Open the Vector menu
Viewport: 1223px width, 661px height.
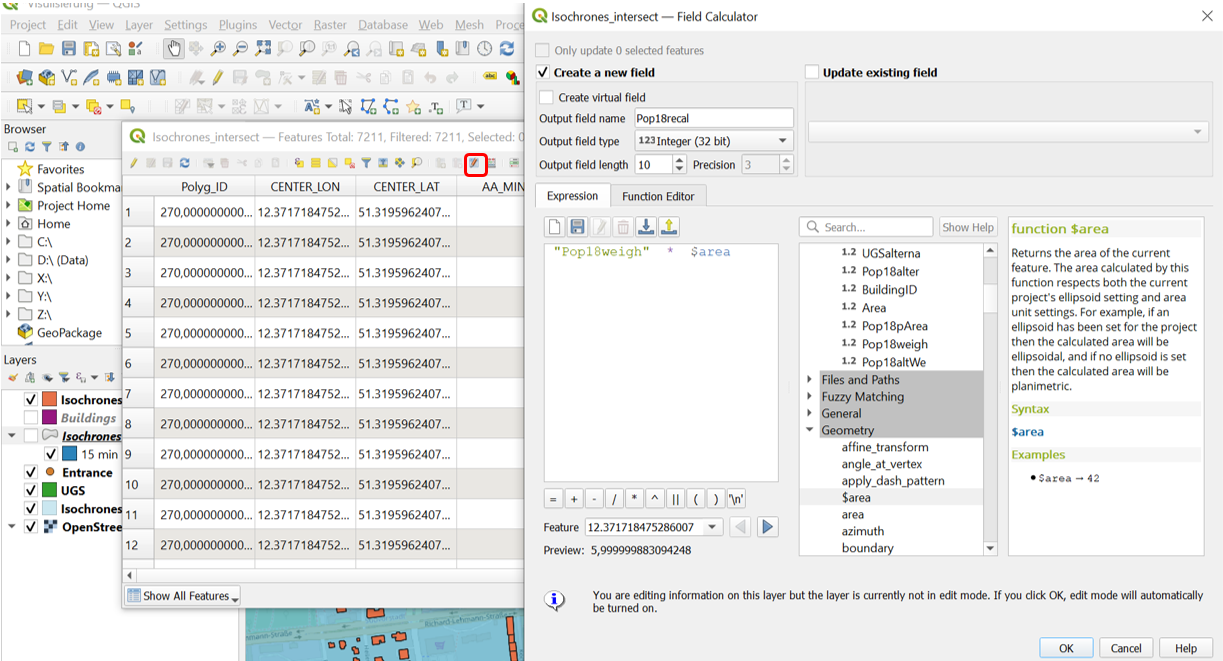click(x=285, y=24)
